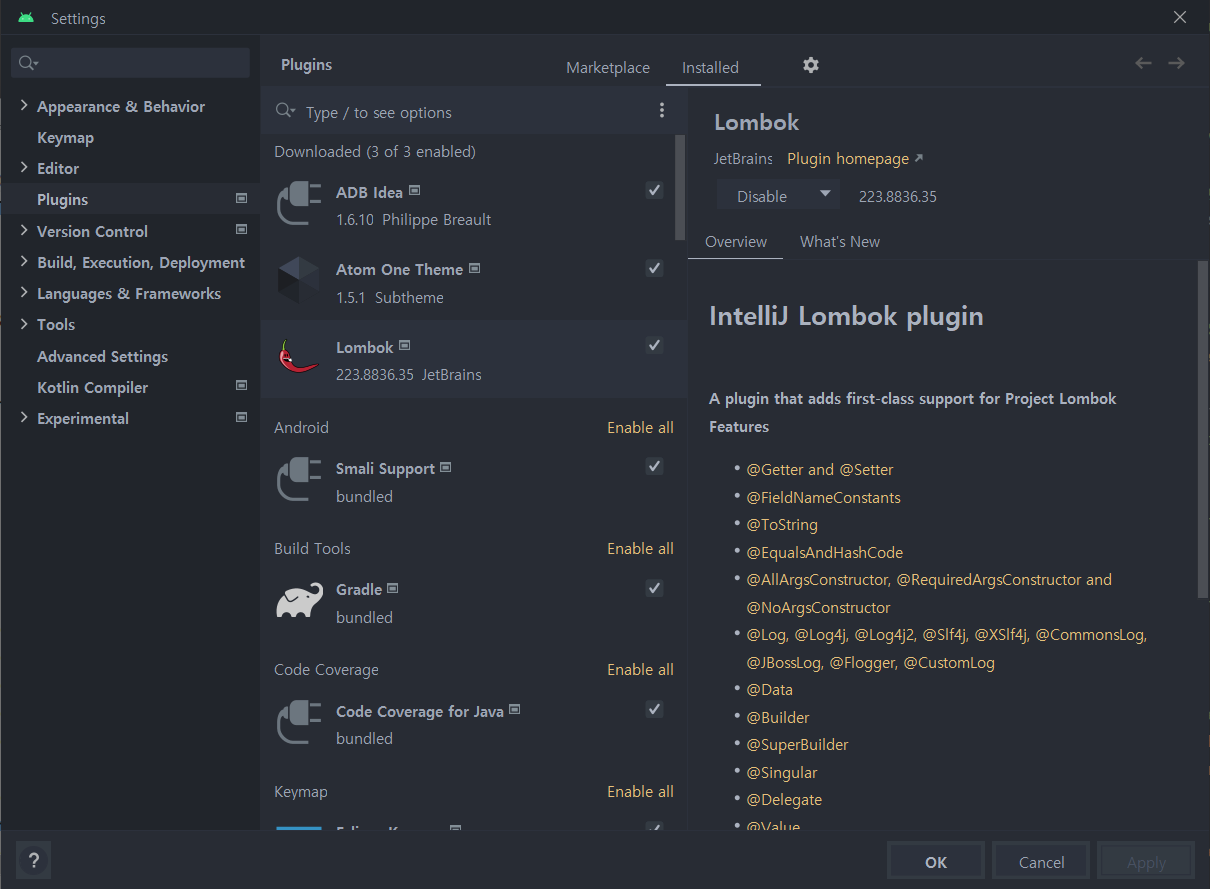Expand the Languages & Frameworks node
Screen dimensions: 1210x889
pyautogui.click(x=24, y=293)
